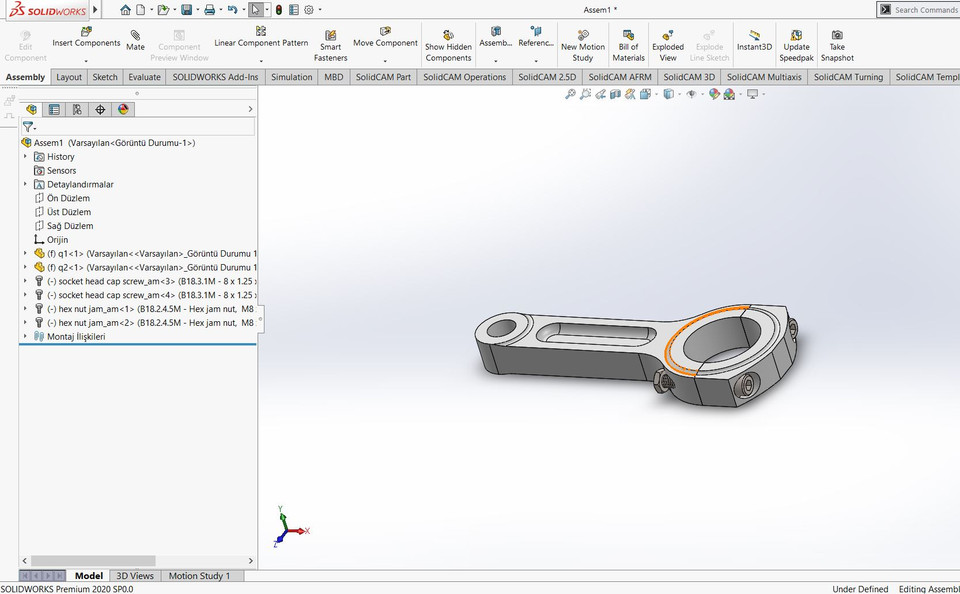Select the Montaj İlişkileri tree item

(75, 336)
